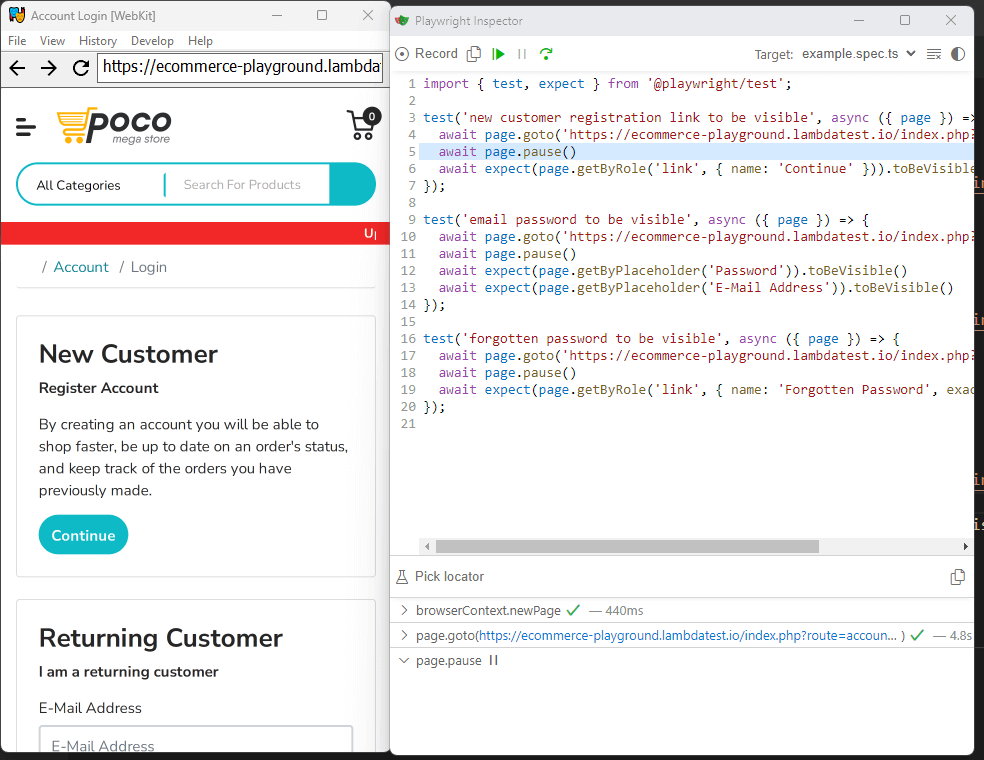Click the Continue button under New Customer
The height and width of the screenshot is (760, 984).
(x=83, y=535)
